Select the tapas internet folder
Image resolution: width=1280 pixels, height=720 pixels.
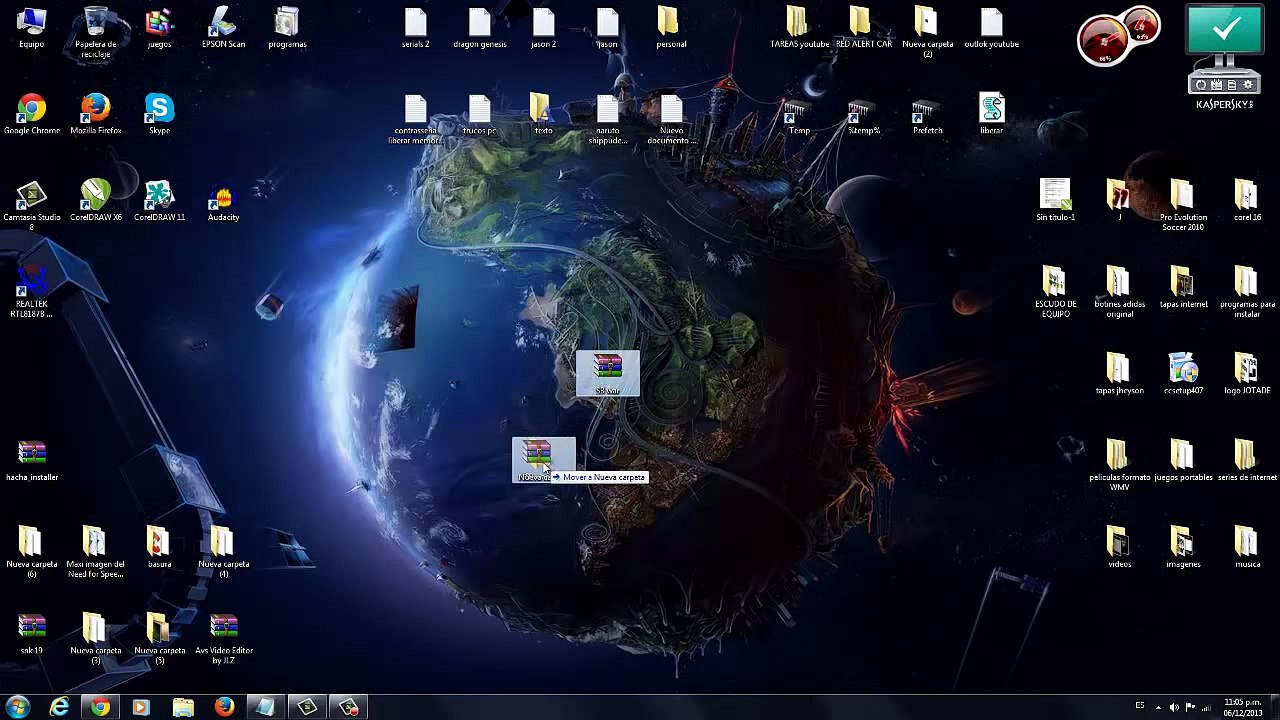[x=1183, y=287]
